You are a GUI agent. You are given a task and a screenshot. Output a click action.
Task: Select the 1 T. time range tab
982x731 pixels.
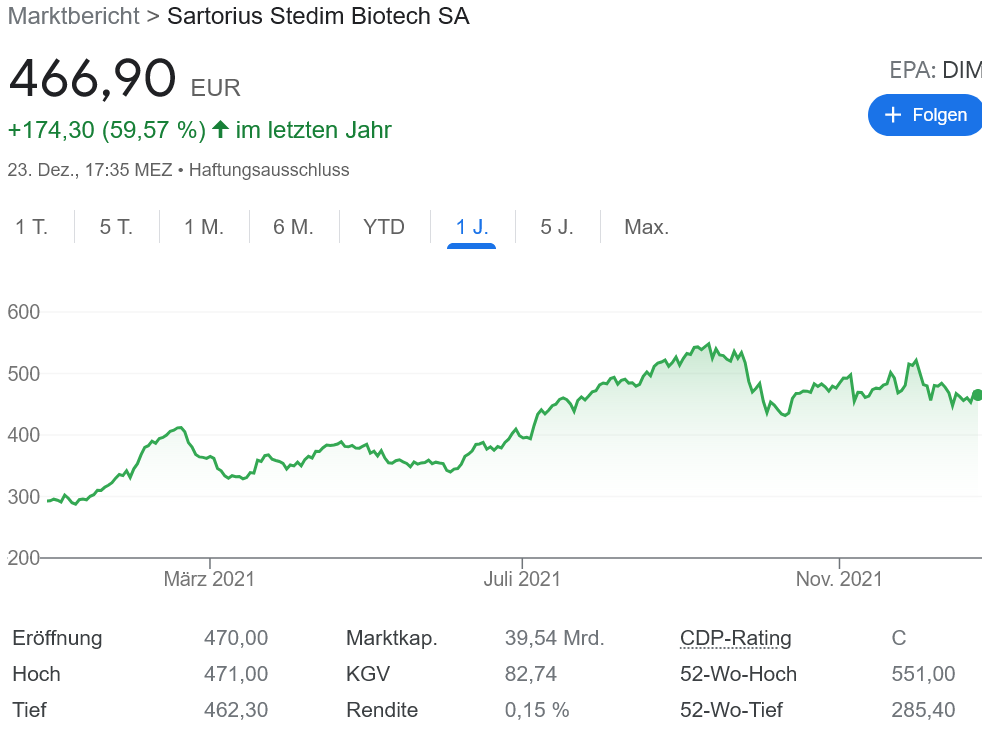[32, 227]
